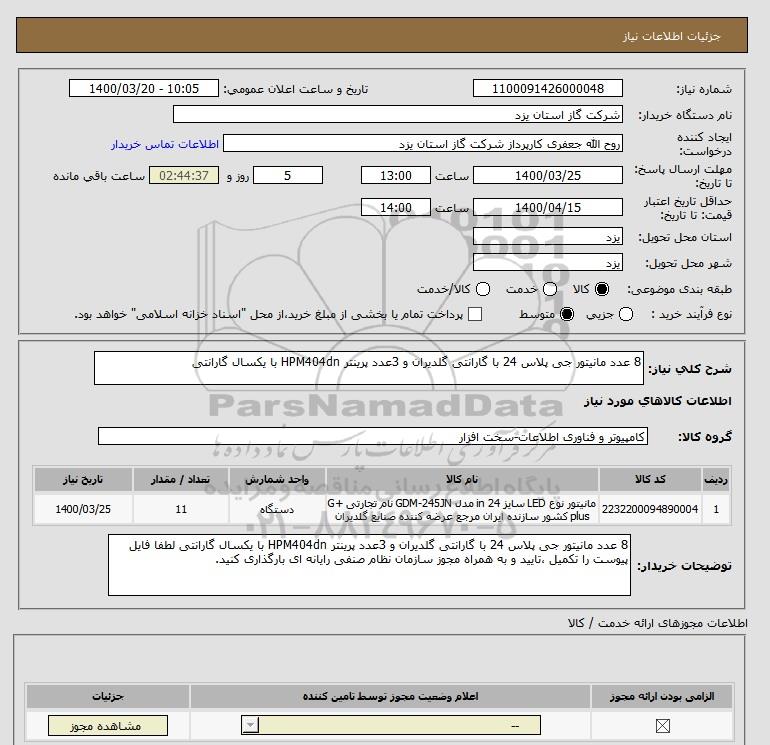
Task: Click the row number 1 cell
Action: tap(716, 509)
